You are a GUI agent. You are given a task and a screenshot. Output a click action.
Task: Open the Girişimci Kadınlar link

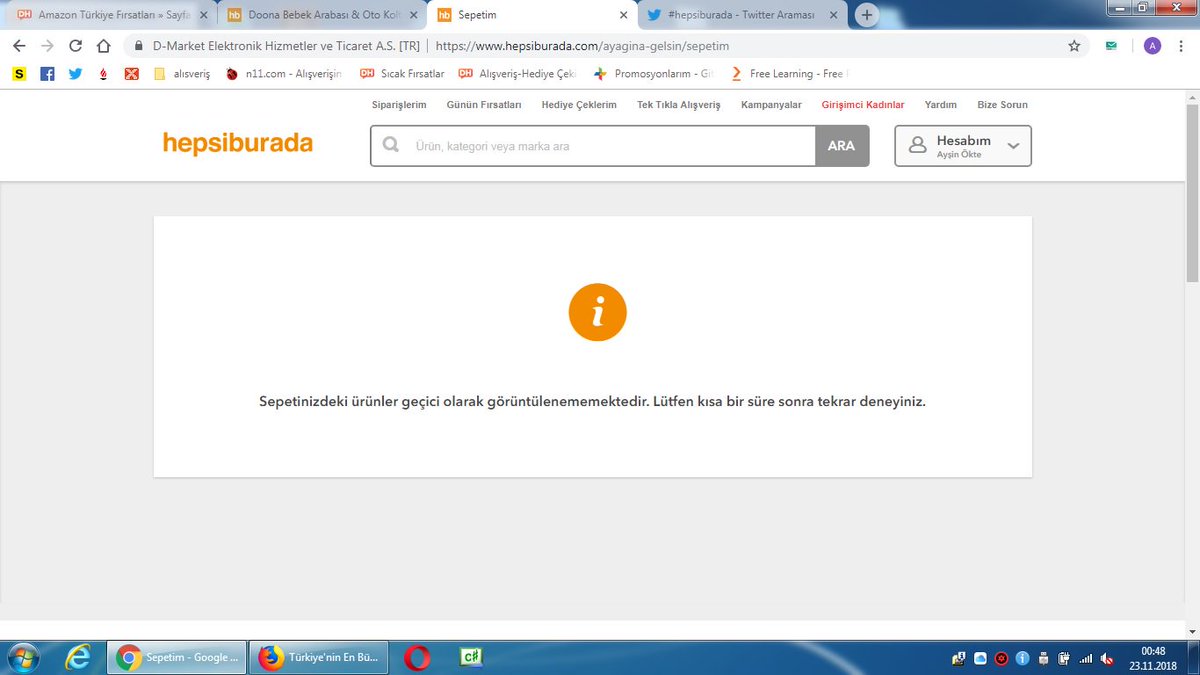point(863,104)
